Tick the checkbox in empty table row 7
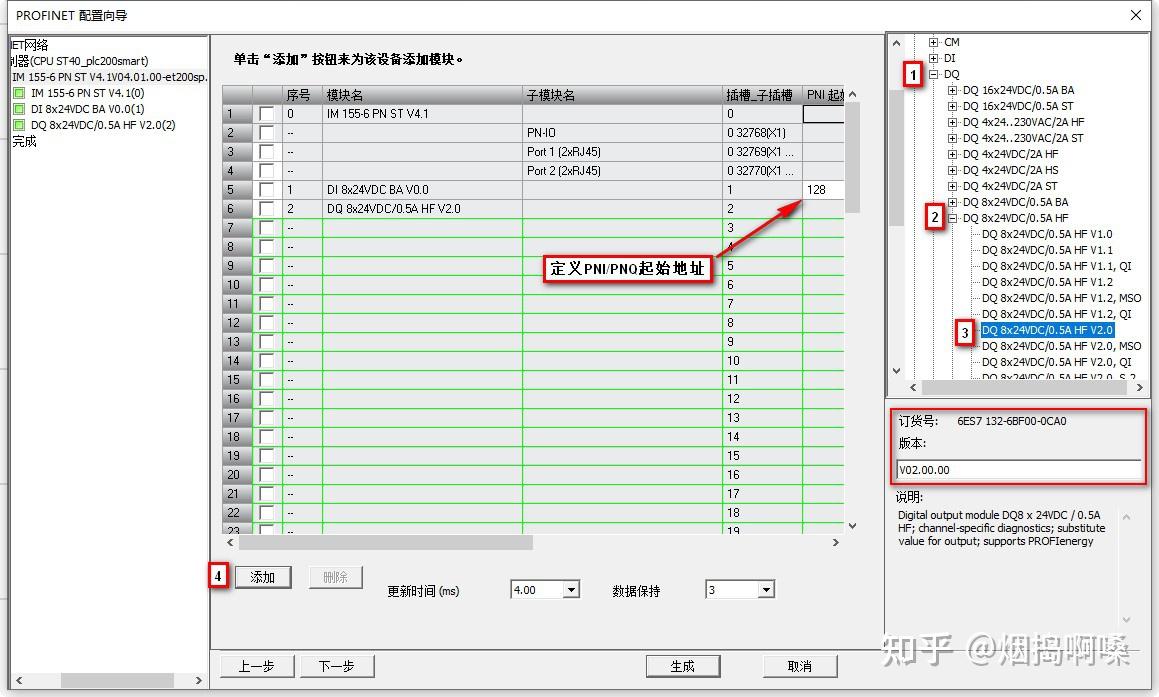1159x697 pixels. coord(267,228)
